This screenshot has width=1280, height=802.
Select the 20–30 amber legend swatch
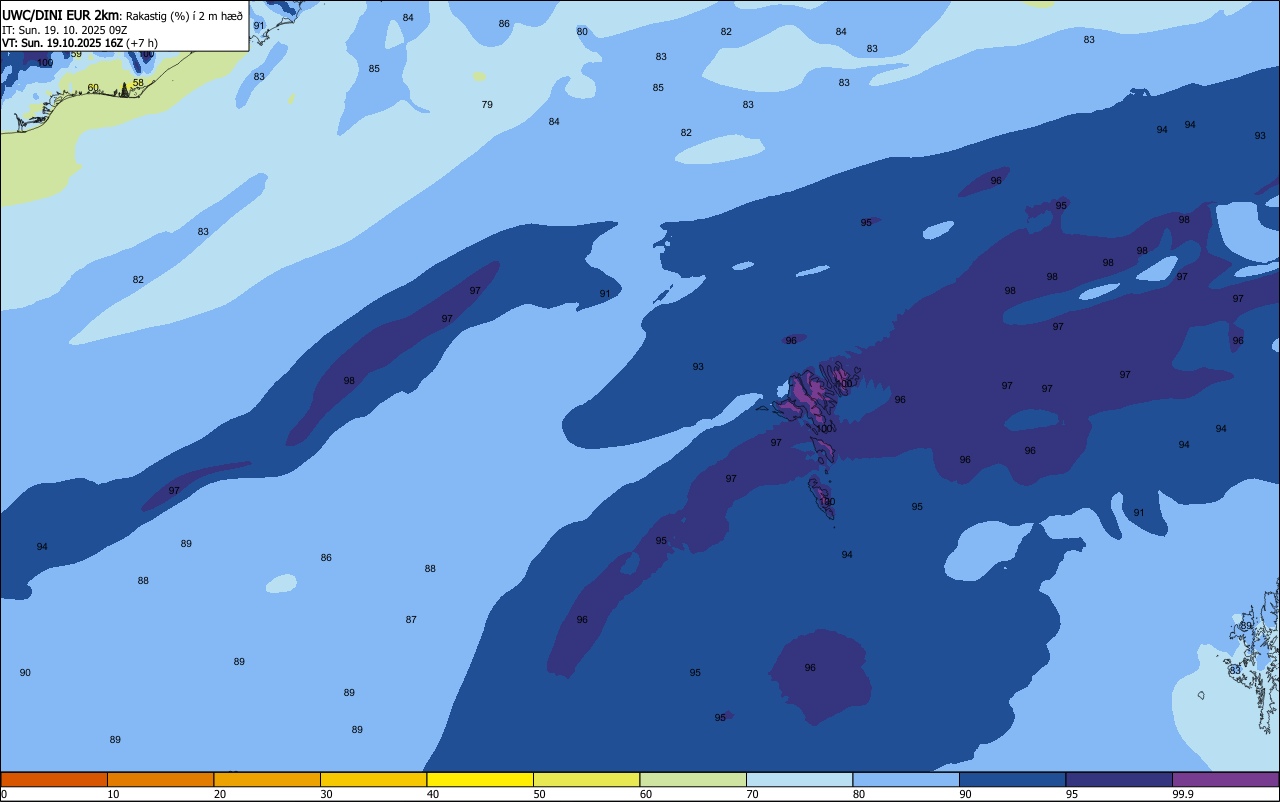click(267, 779)
